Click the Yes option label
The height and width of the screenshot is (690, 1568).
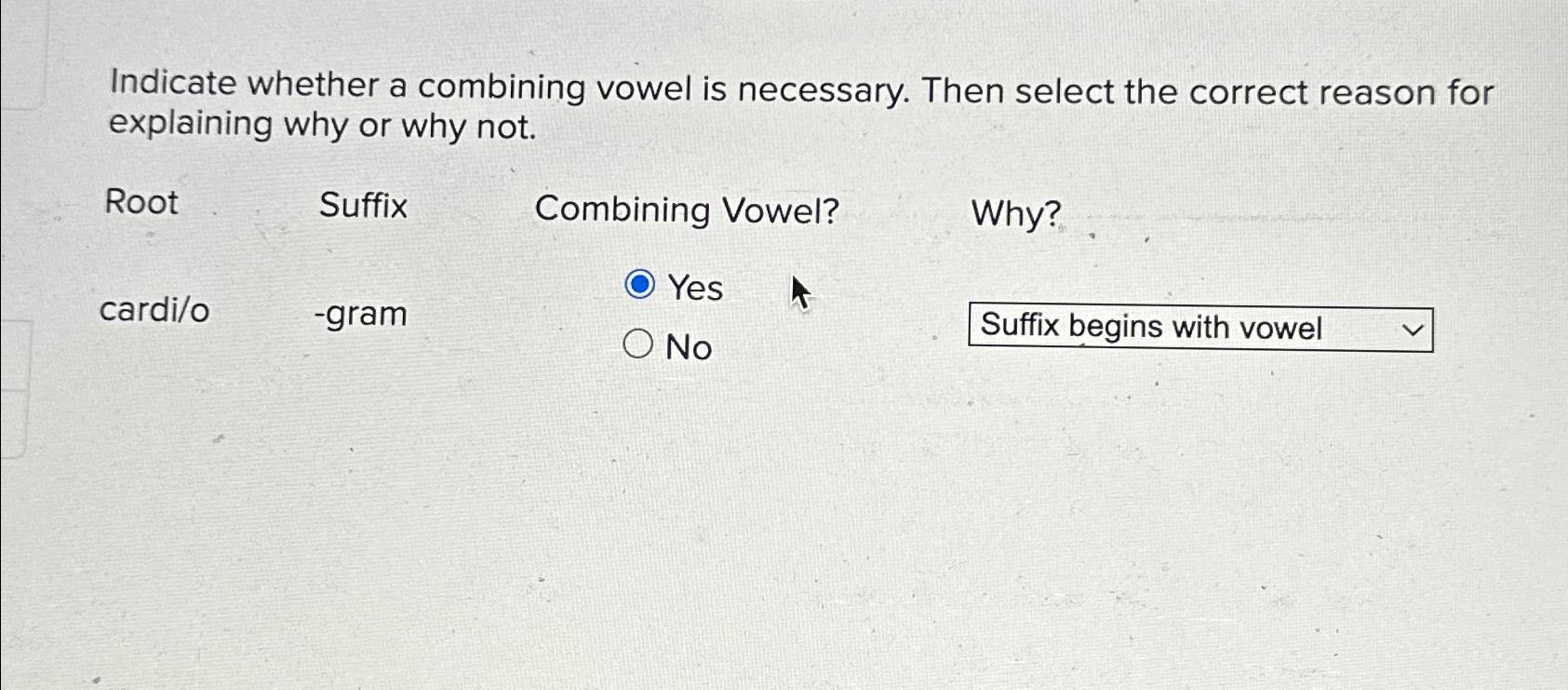coord(695,288)
